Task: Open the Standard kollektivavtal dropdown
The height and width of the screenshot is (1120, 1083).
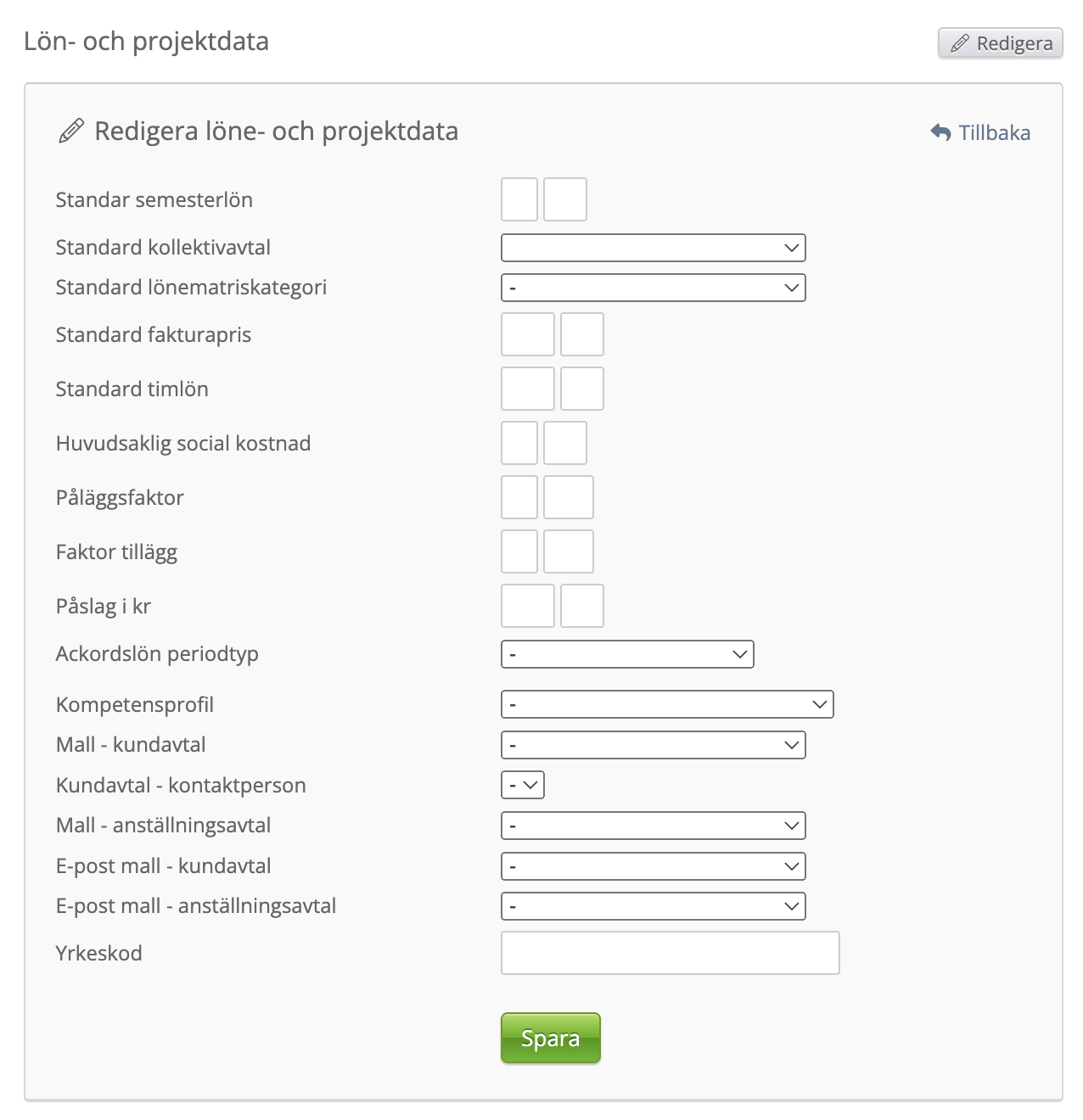Action: click(653, 248)
